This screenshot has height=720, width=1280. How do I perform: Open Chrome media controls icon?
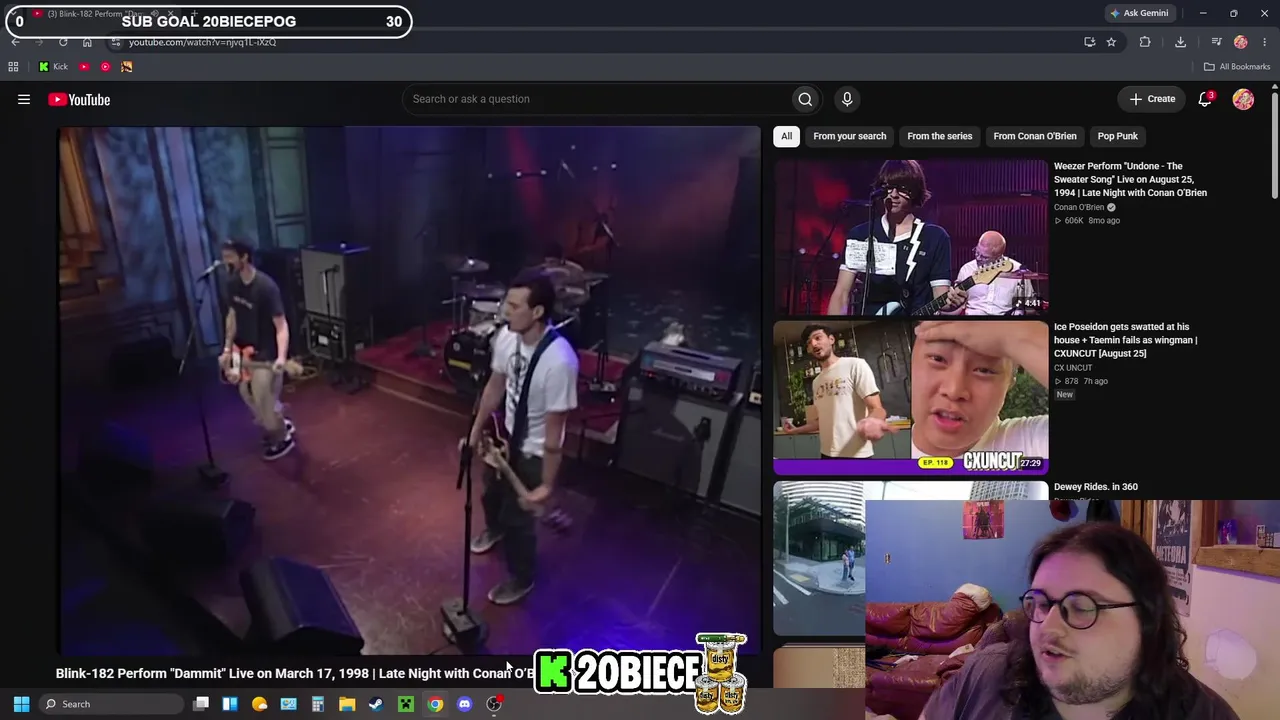(1216, 42)
